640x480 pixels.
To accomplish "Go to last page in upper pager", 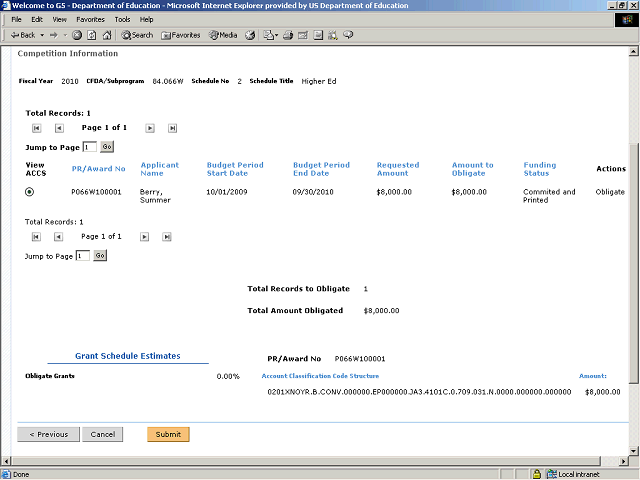I will (x=172, y=128).
